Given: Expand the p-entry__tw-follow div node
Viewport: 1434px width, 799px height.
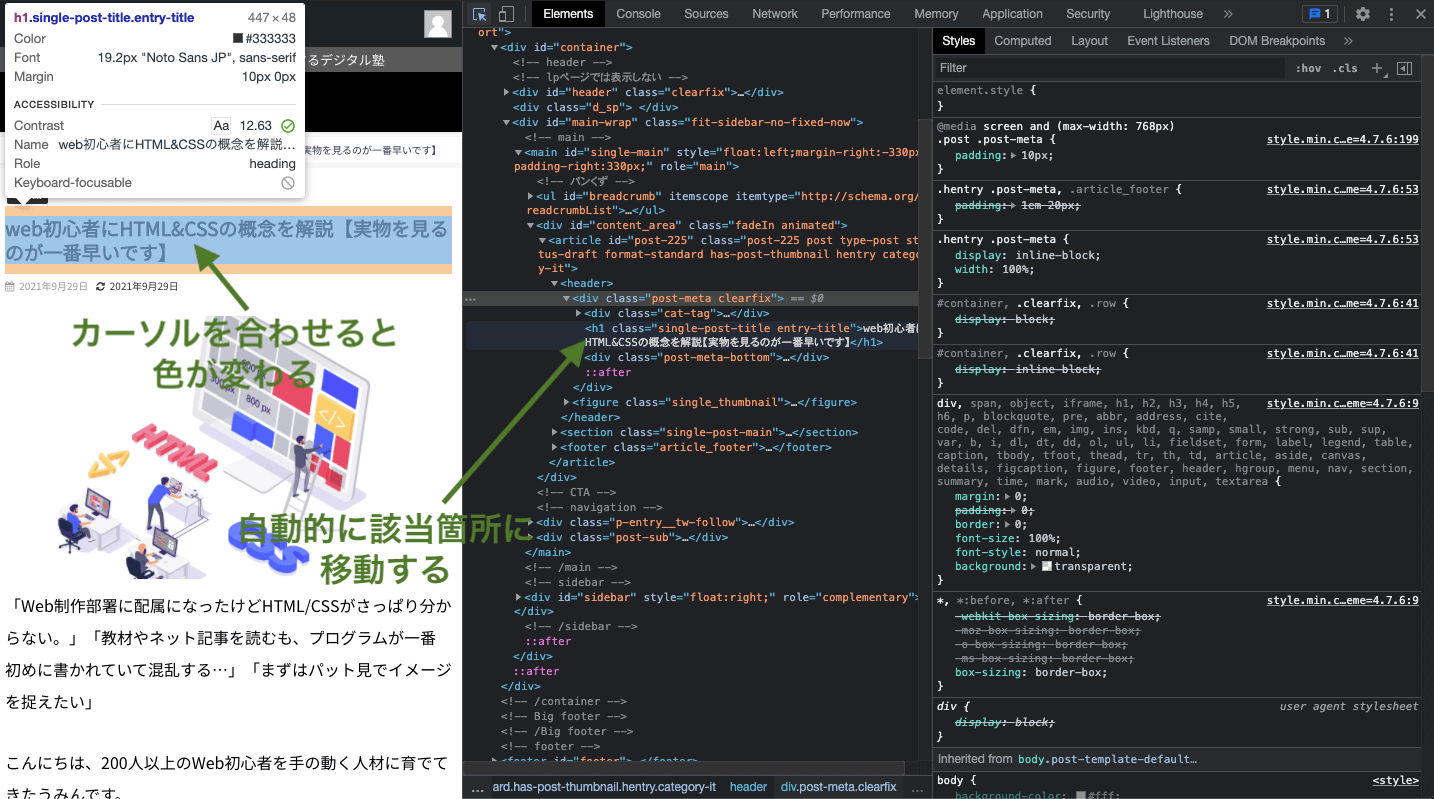Looking at the screenshot, I should 531,522.
